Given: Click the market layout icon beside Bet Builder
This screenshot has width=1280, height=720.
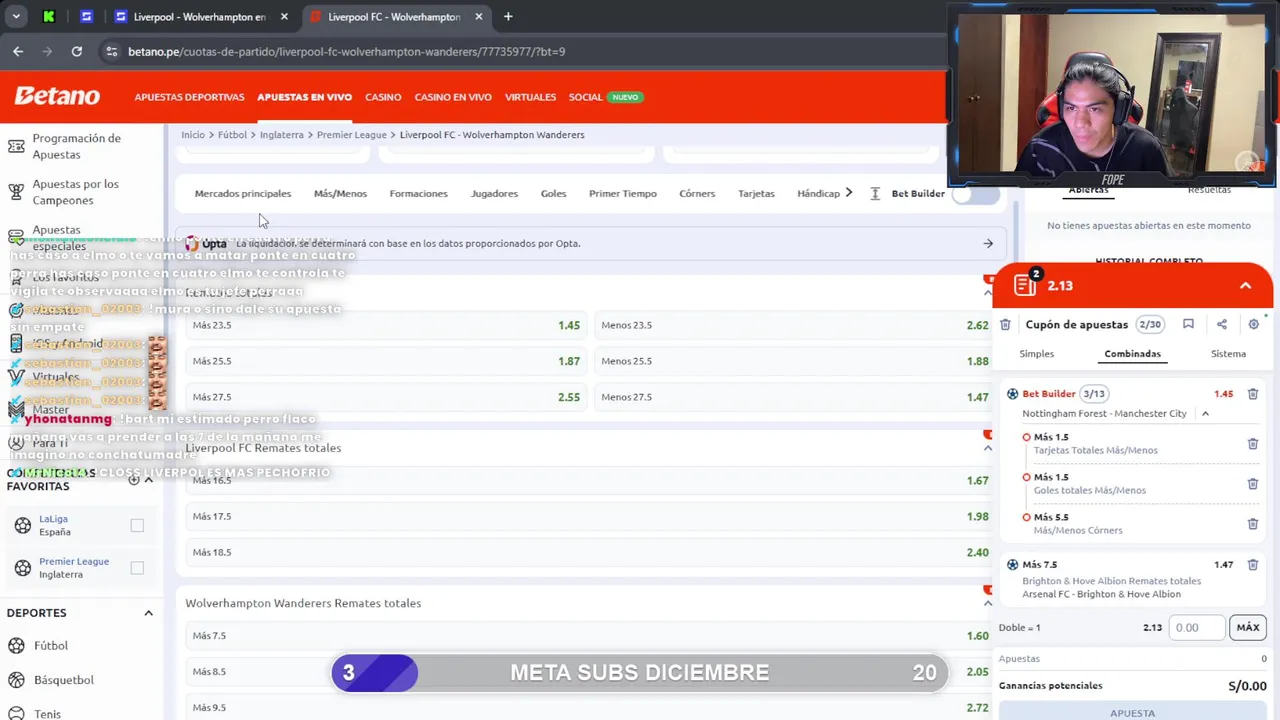Looking at the screenshot, I should click(875, 193).
